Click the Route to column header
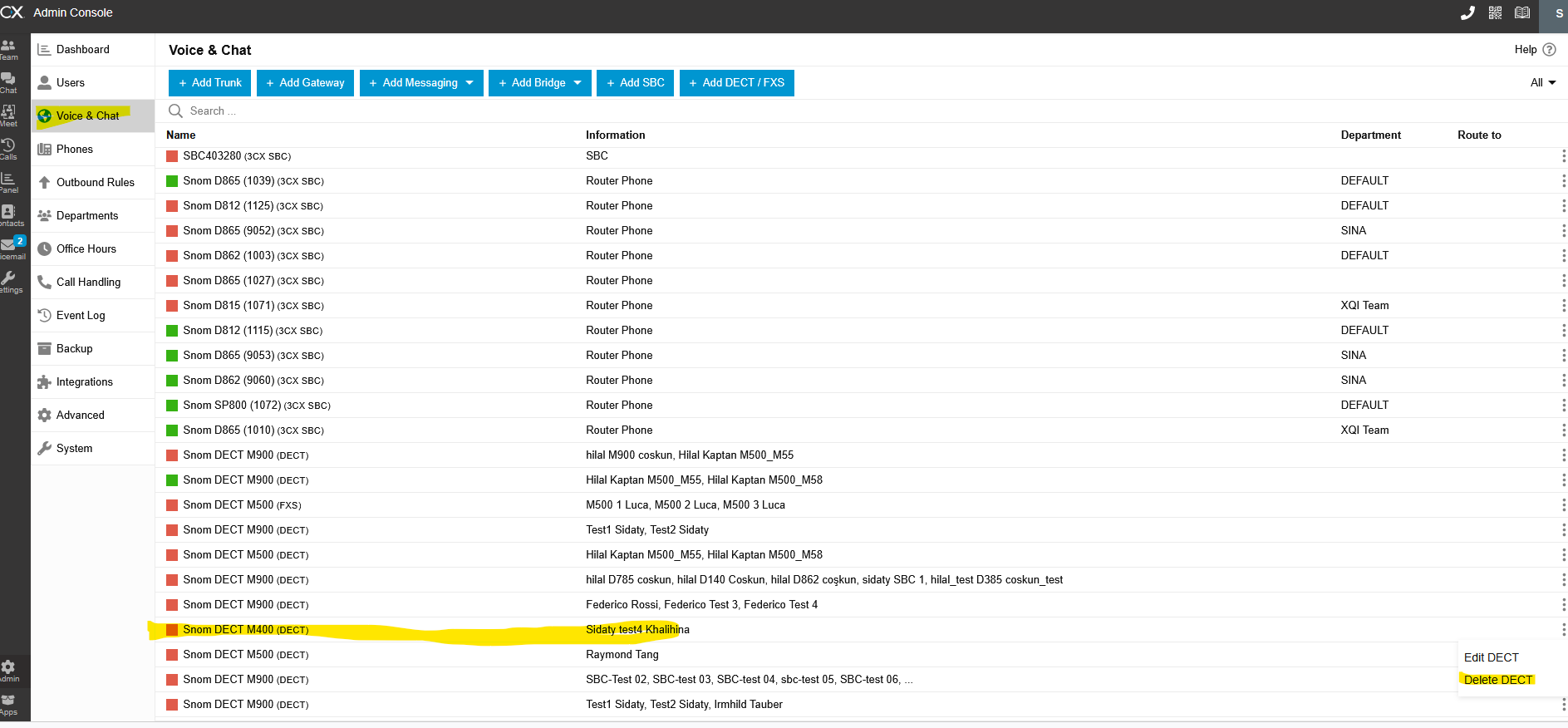Viewport: 1568px width, 728px height. 1479,135
